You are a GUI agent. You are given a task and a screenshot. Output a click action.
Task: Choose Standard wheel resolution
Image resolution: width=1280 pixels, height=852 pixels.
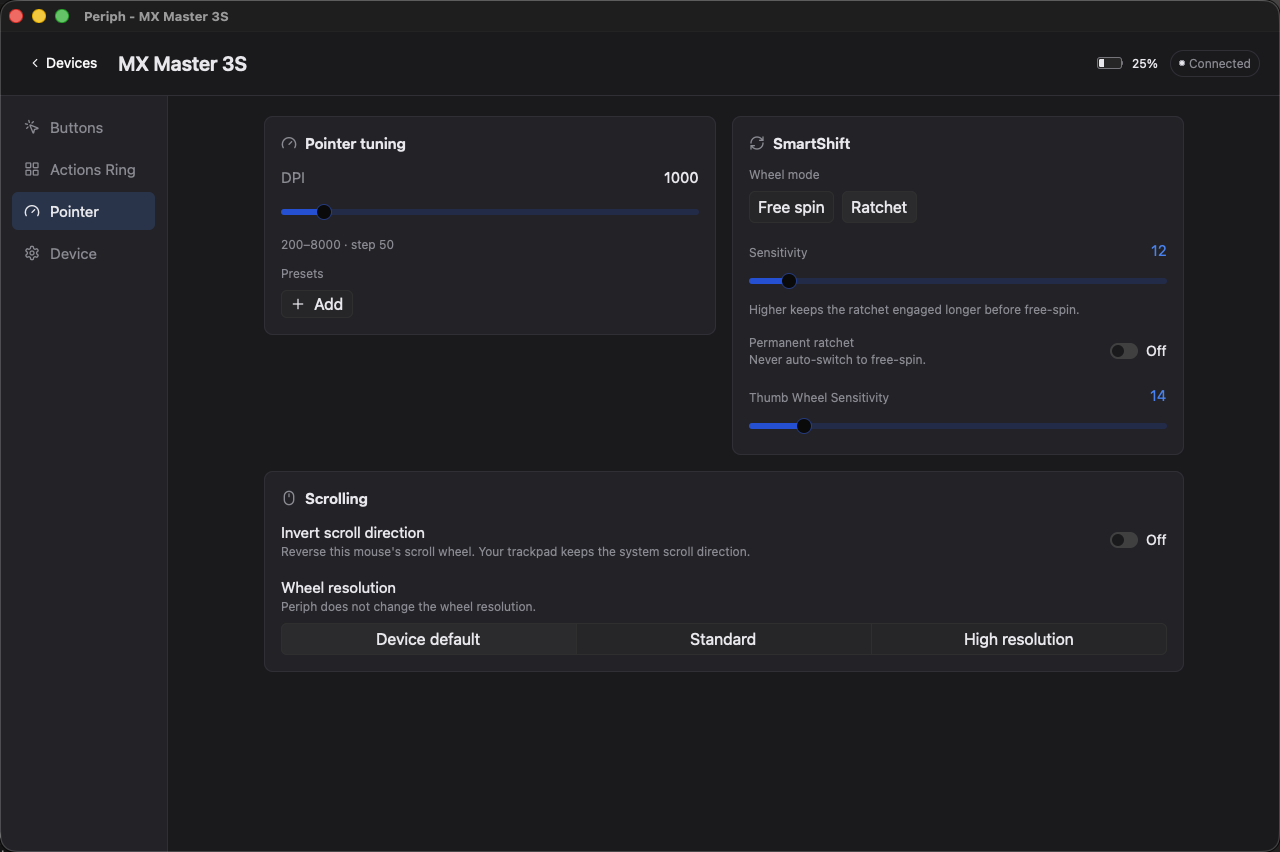coord(723,639)
